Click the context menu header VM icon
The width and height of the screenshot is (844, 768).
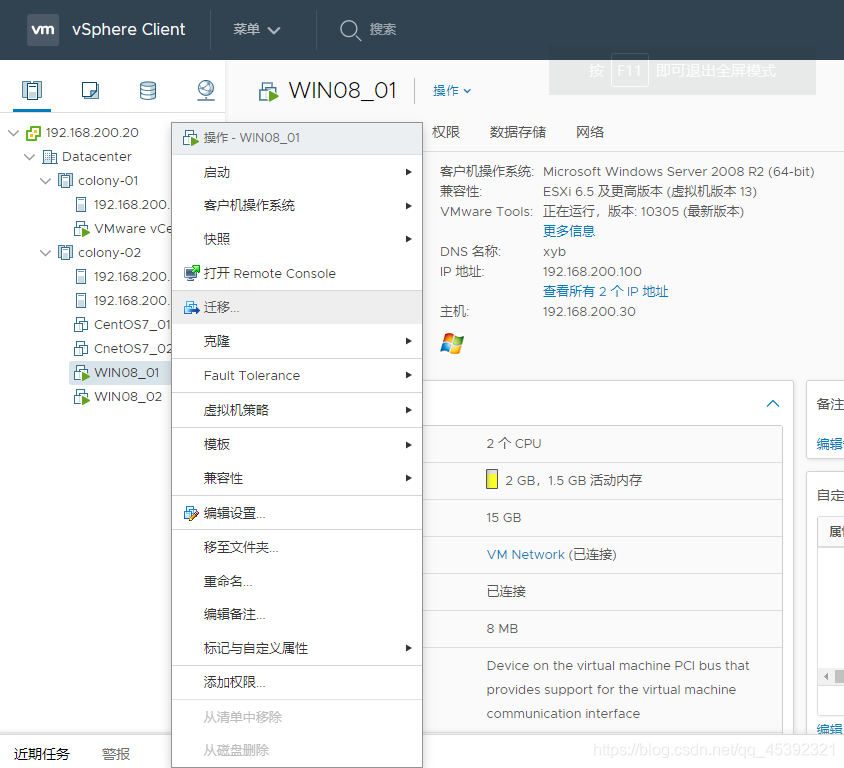coord(191,138)
